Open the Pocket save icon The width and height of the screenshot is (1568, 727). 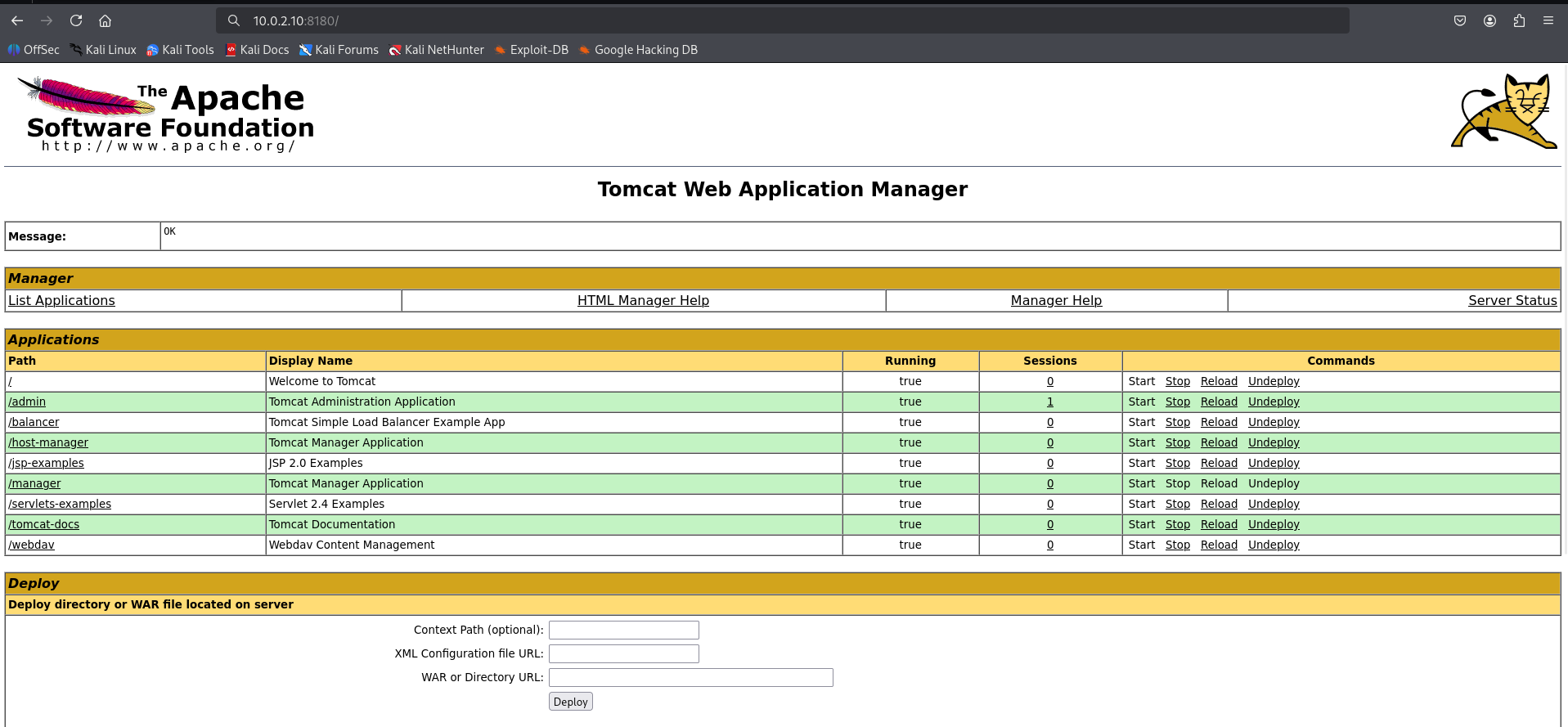pos(1460,20)
